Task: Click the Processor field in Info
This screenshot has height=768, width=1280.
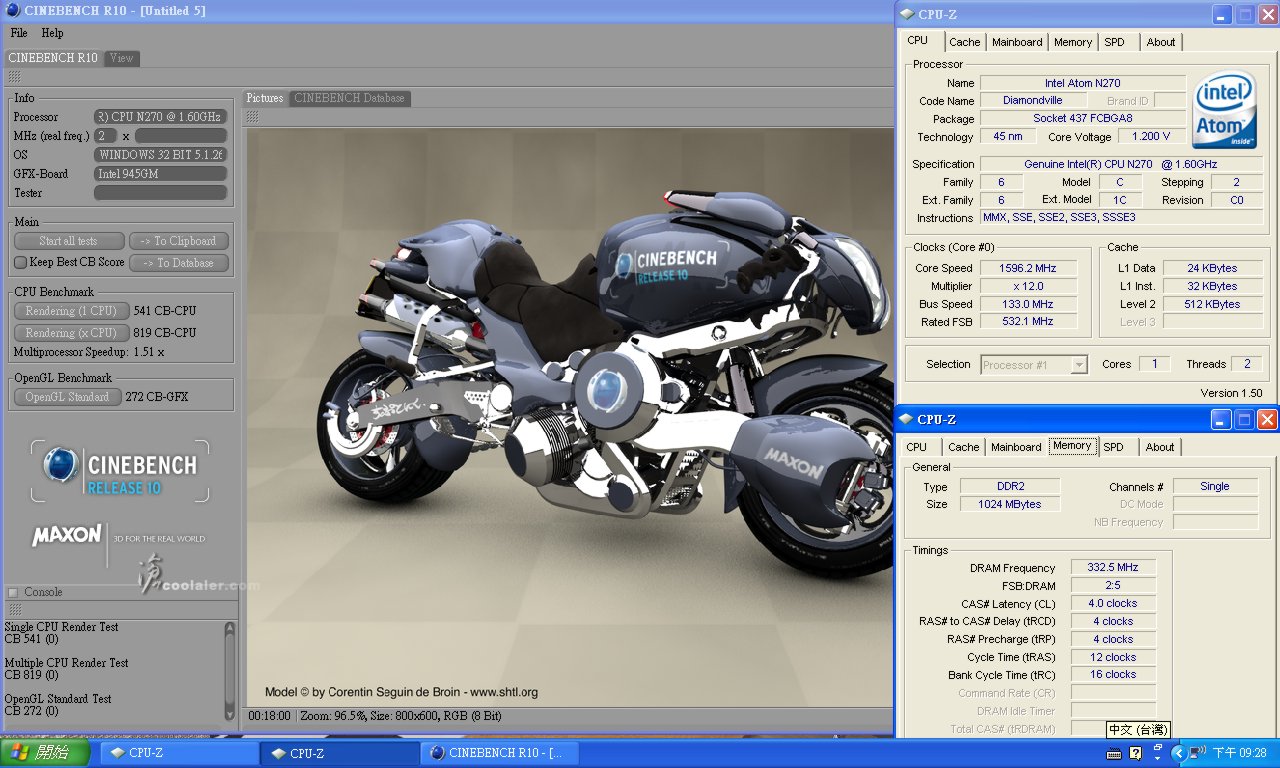Action: 160,117
